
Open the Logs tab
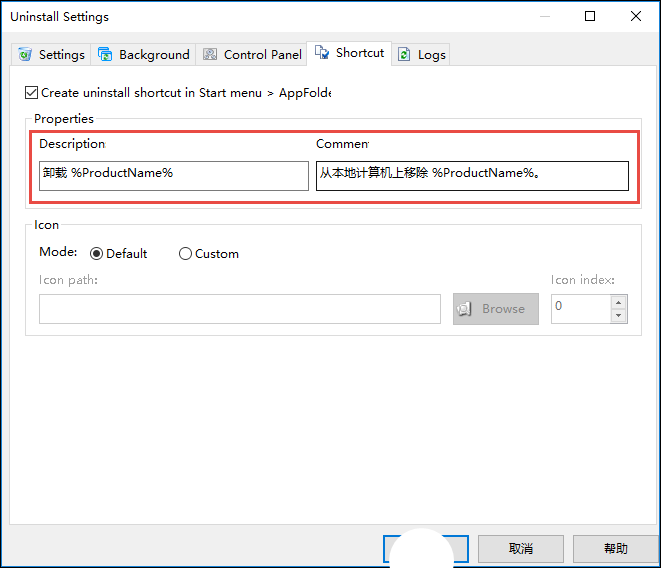[421, 54]
